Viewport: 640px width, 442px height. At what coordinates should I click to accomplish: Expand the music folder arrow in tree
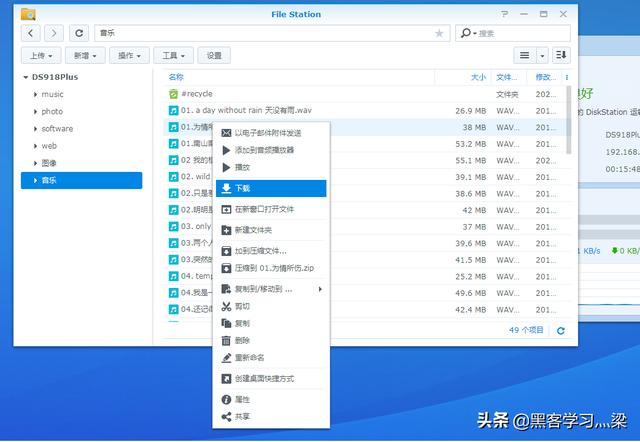tap(36, 95)
